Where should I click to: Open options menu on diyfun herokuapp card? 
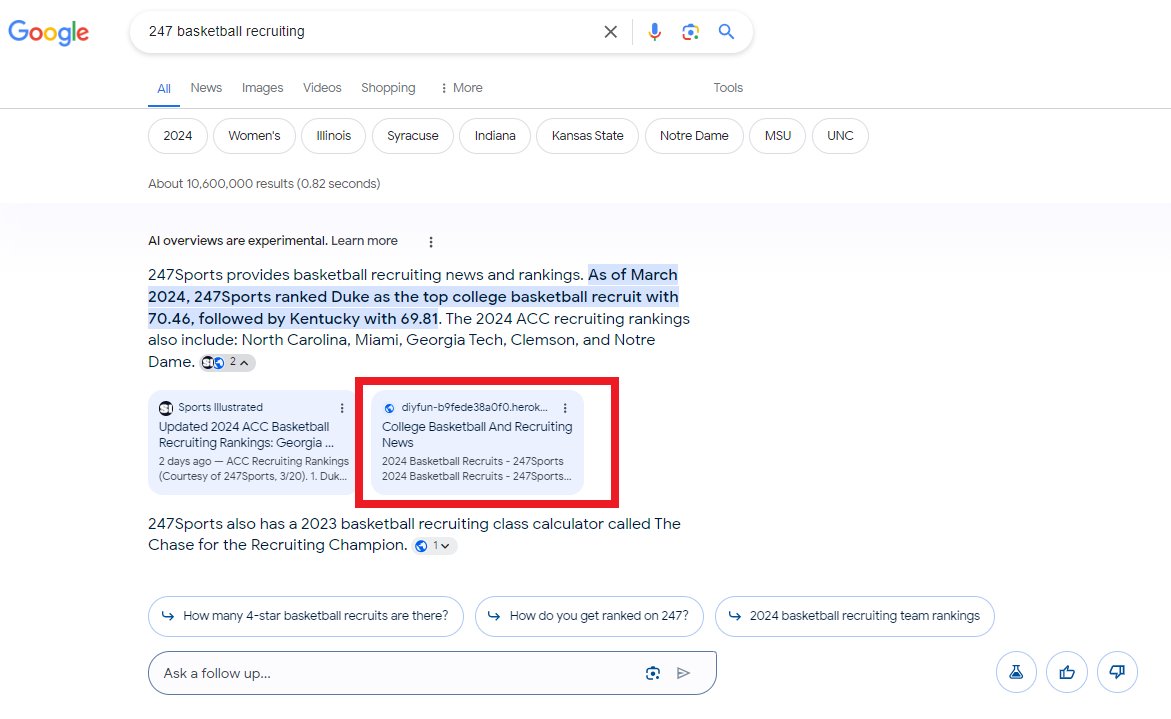pos(565,408)
